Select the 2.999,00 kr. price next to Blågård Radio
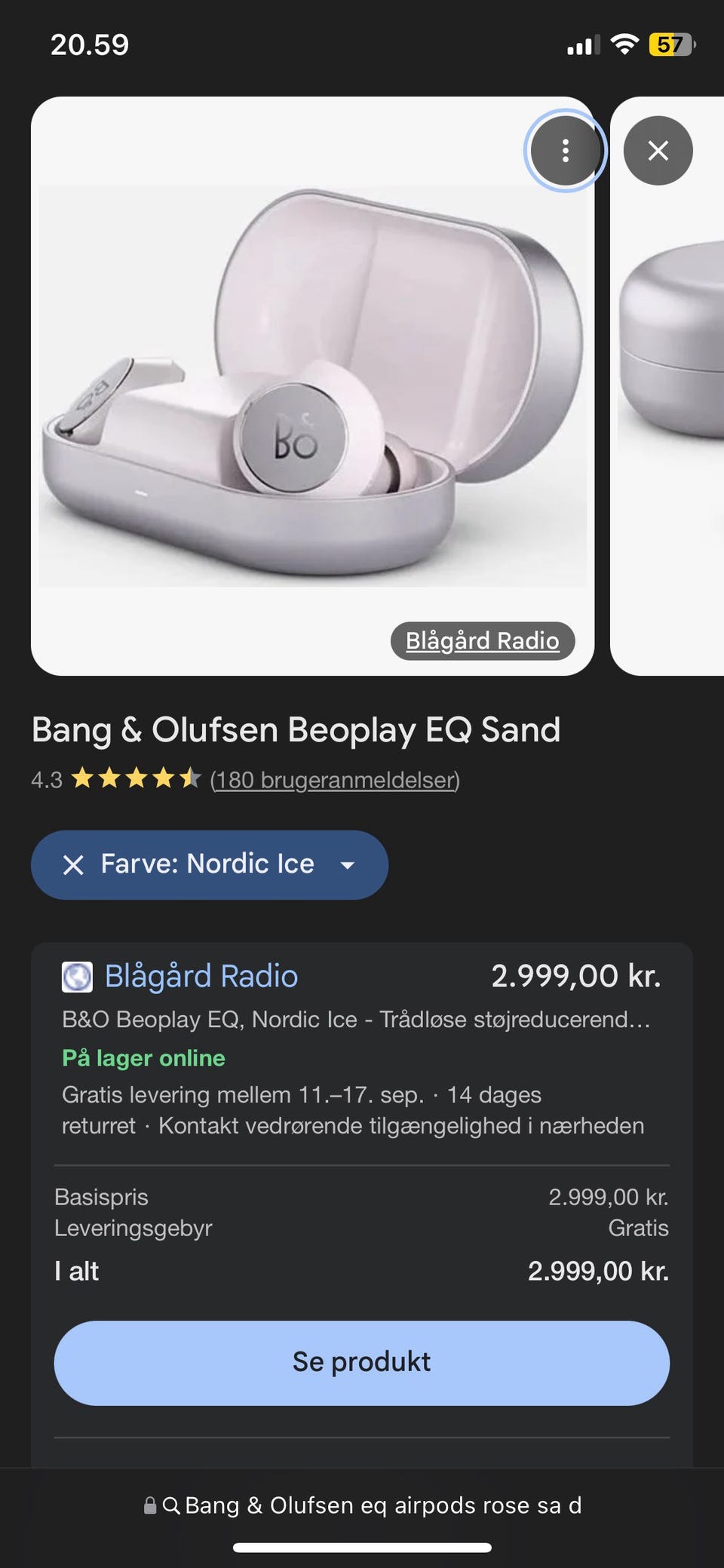Viewport: 724px width, 1568px height. click(x=576, y=976)
